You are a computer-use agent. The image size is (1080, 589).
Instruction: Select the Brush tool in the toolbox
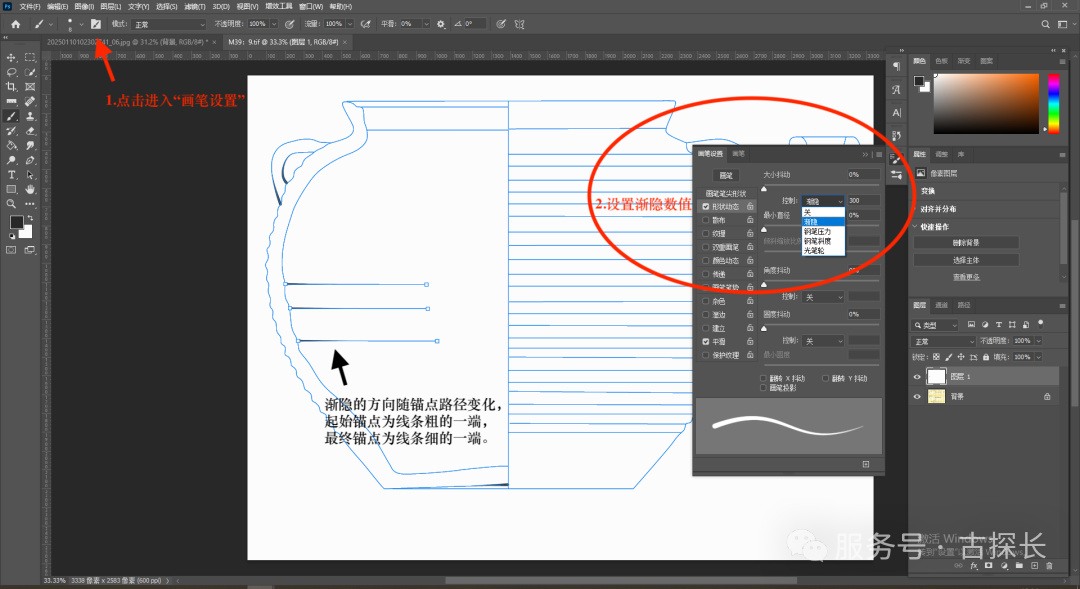(11, 116)
